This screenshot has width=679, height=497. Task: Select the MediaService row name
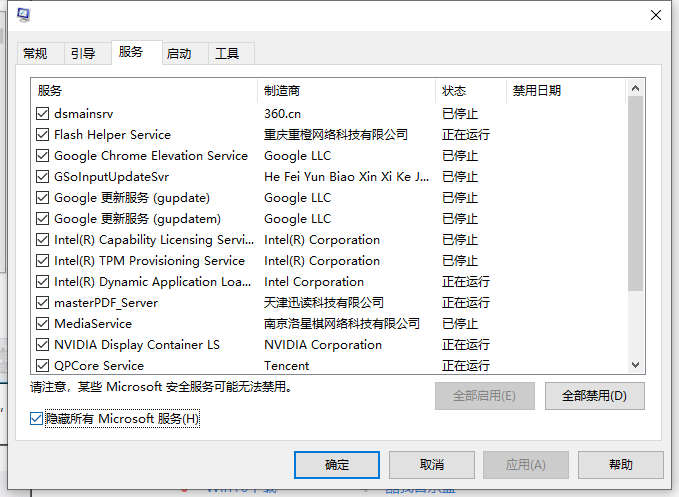[x=93, y=324]
